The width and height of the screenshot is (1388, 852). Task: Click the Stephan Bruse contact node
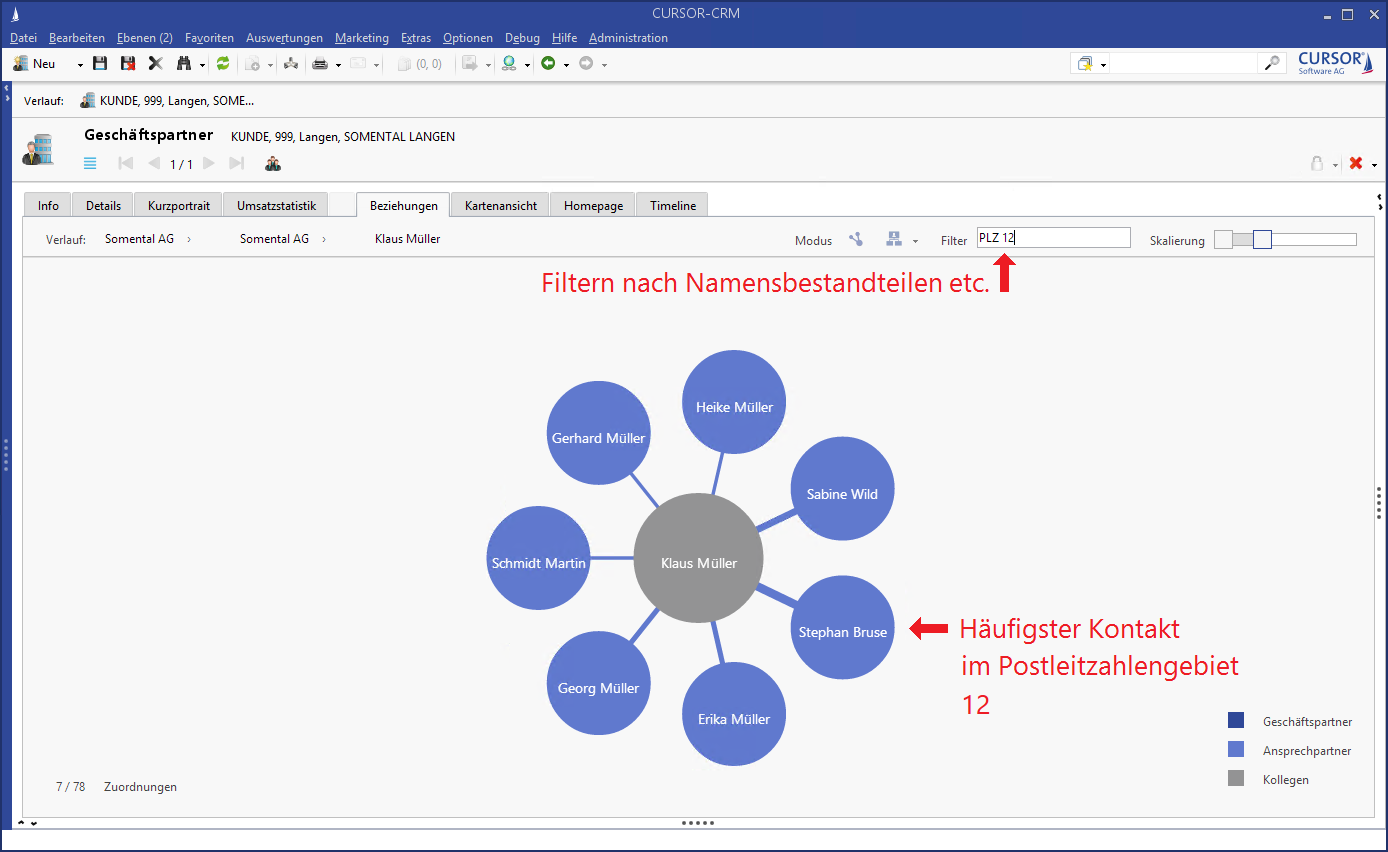tap(842, 631)
